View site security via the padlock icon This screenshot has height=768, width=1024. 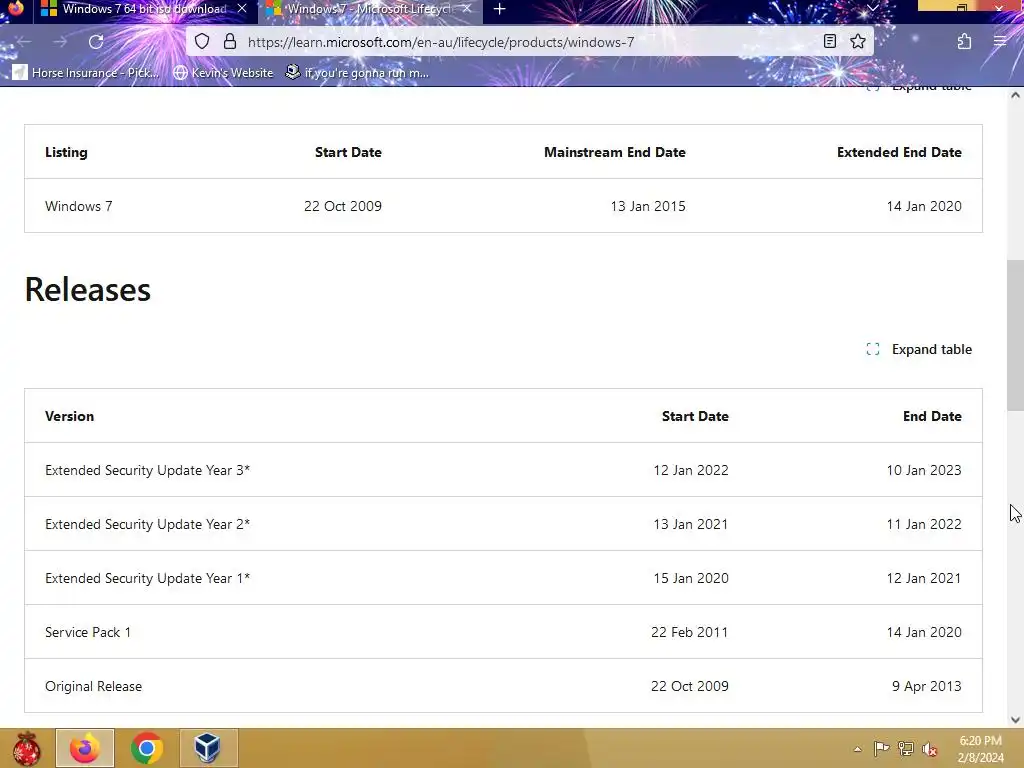pyautogui.click(x=230, y=42)
